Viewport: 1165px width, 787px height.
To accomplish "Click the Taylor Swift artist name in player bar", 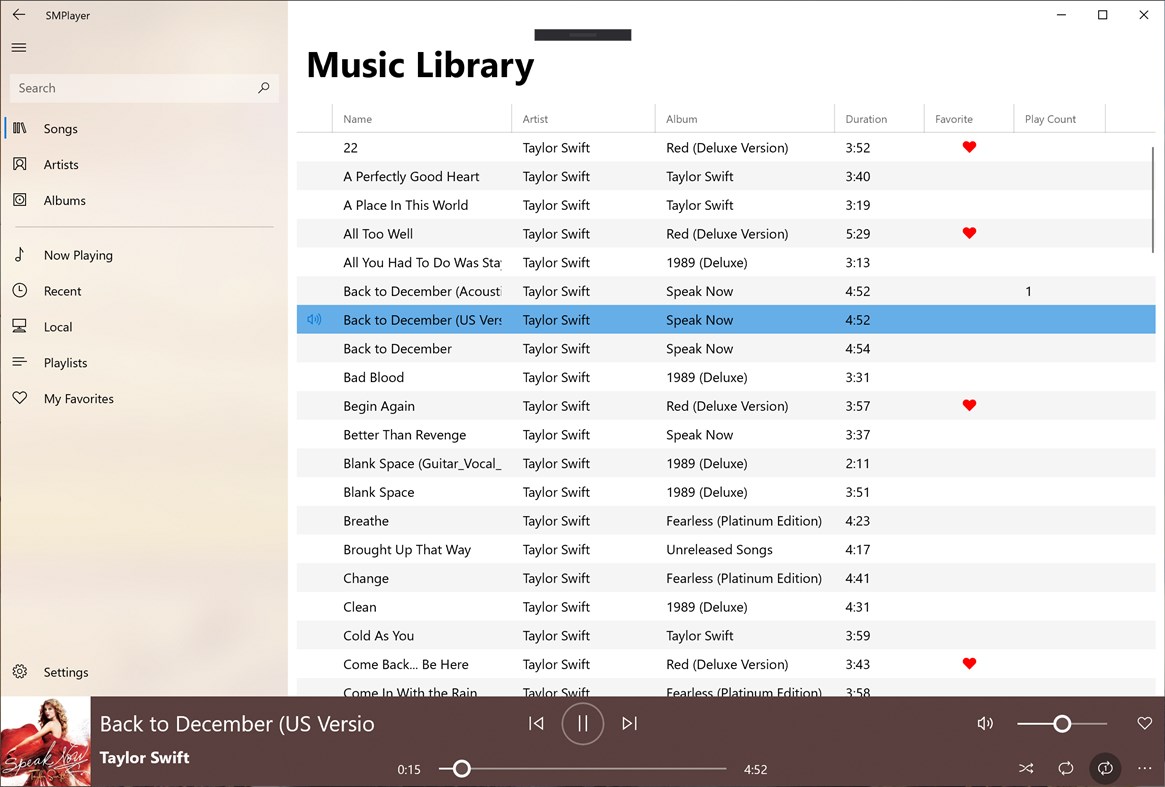I will click(x=144, y=757).
